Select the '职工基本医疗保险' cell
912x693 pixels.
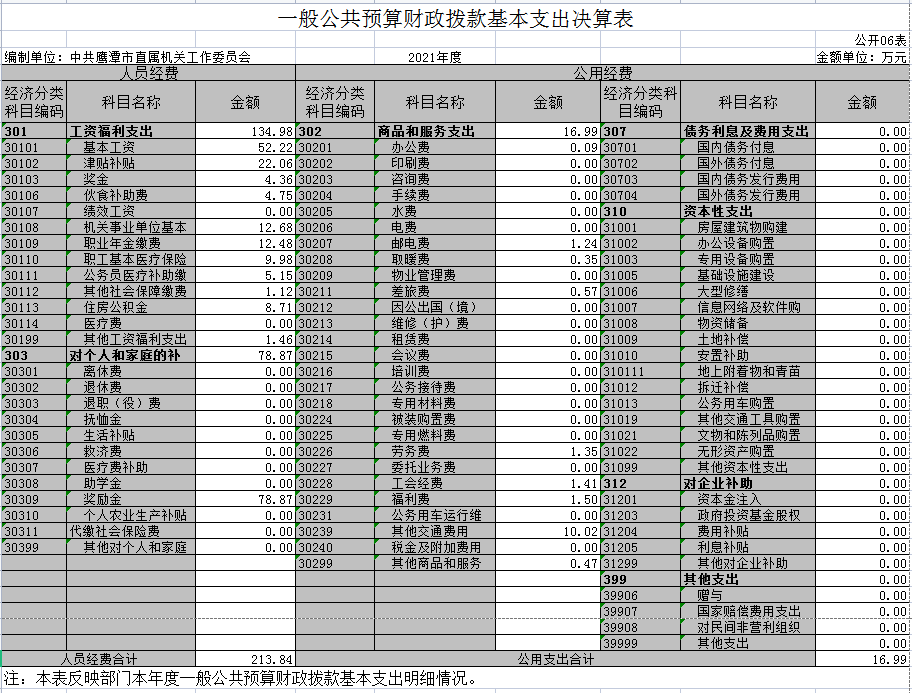coord(131,259)
